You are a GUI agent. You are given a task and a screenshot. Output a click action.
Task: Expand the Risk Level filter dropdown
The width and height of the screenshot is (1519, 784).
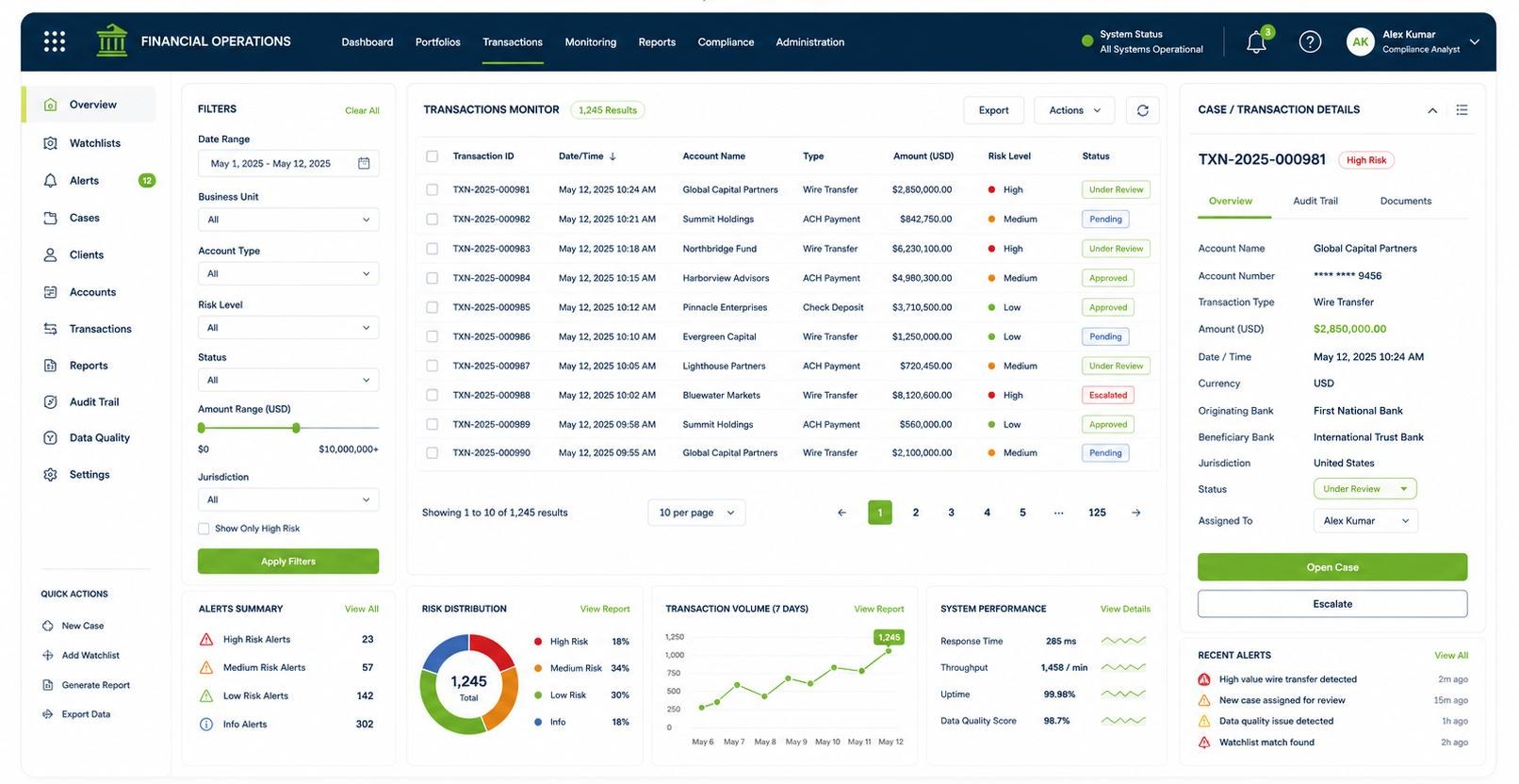pyautogui.click(x=288, y=328)
